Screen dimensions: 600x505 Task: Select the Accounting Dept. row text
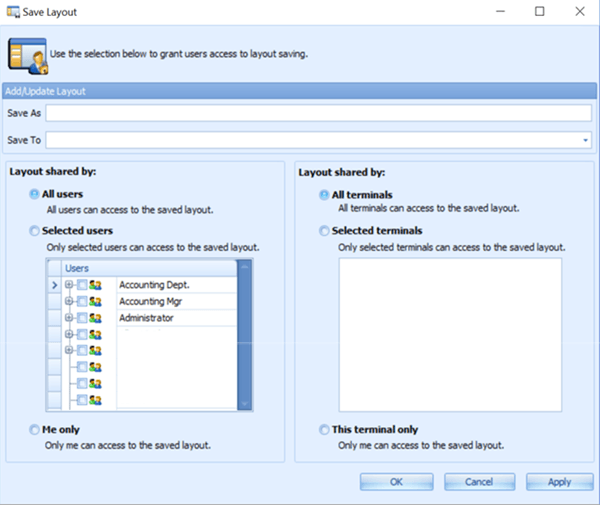click(x=154, y=285)
